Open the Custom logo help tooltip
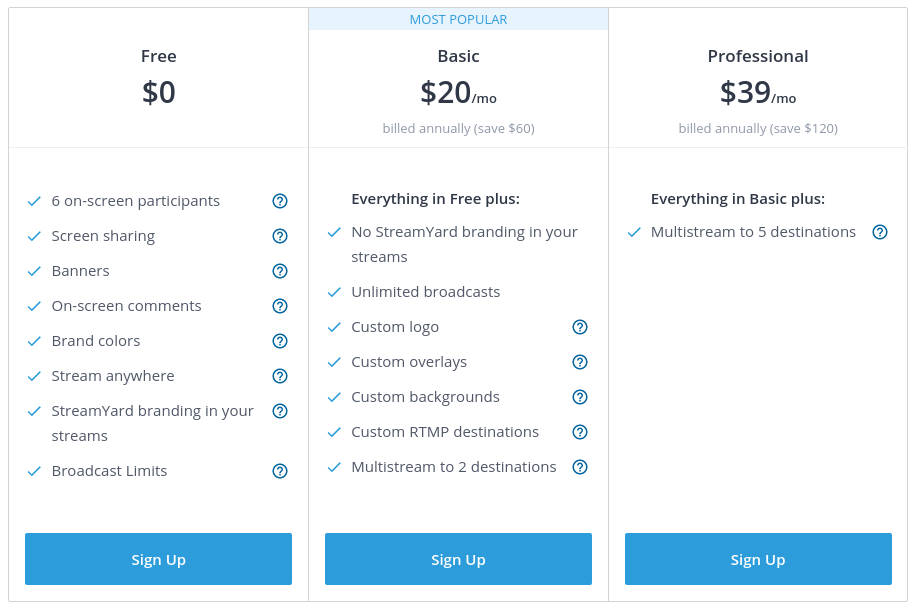 (580, 327)
